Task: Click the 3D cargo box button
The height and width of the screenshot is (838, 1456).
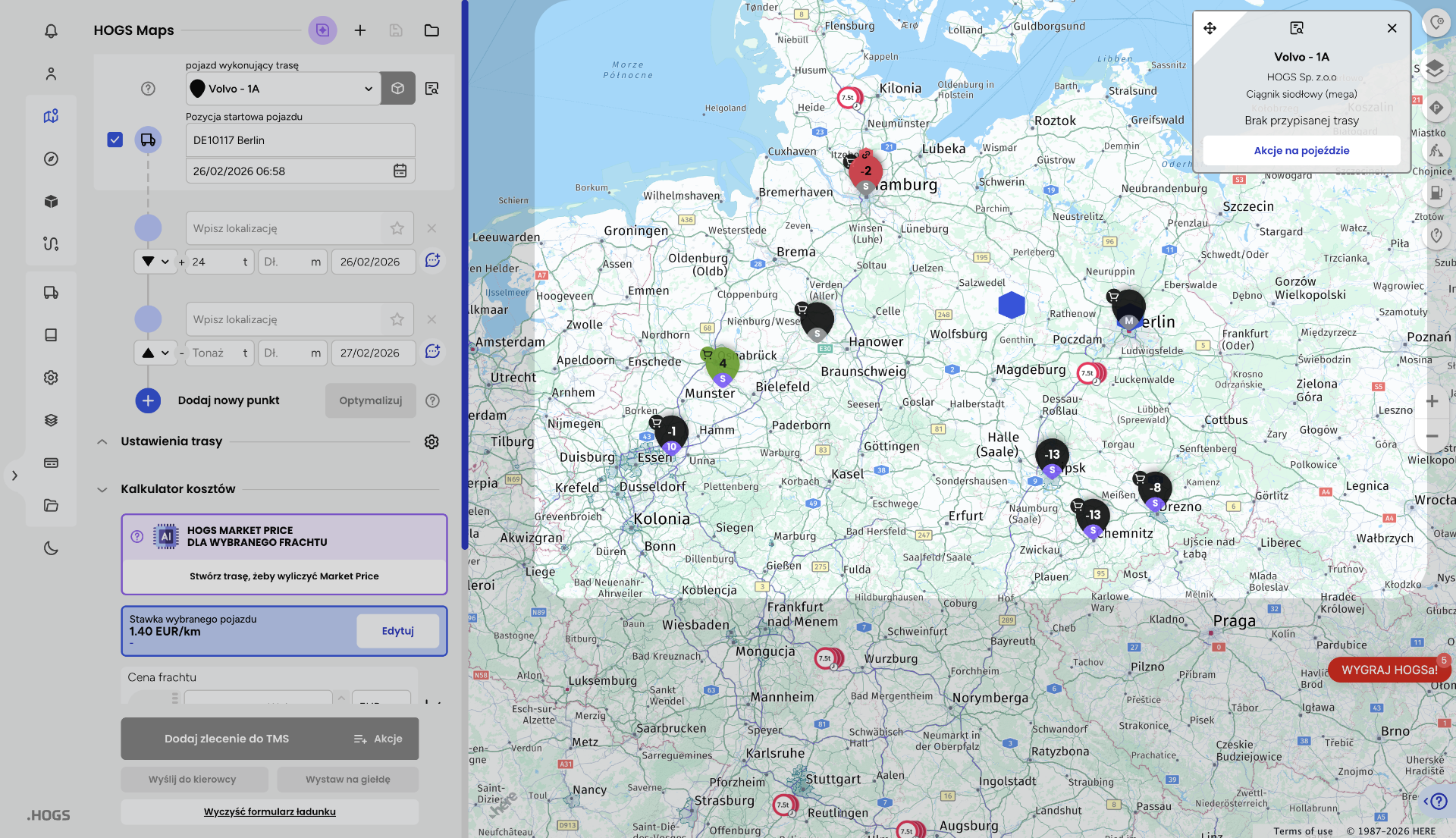Action: [x=397, y=89]
